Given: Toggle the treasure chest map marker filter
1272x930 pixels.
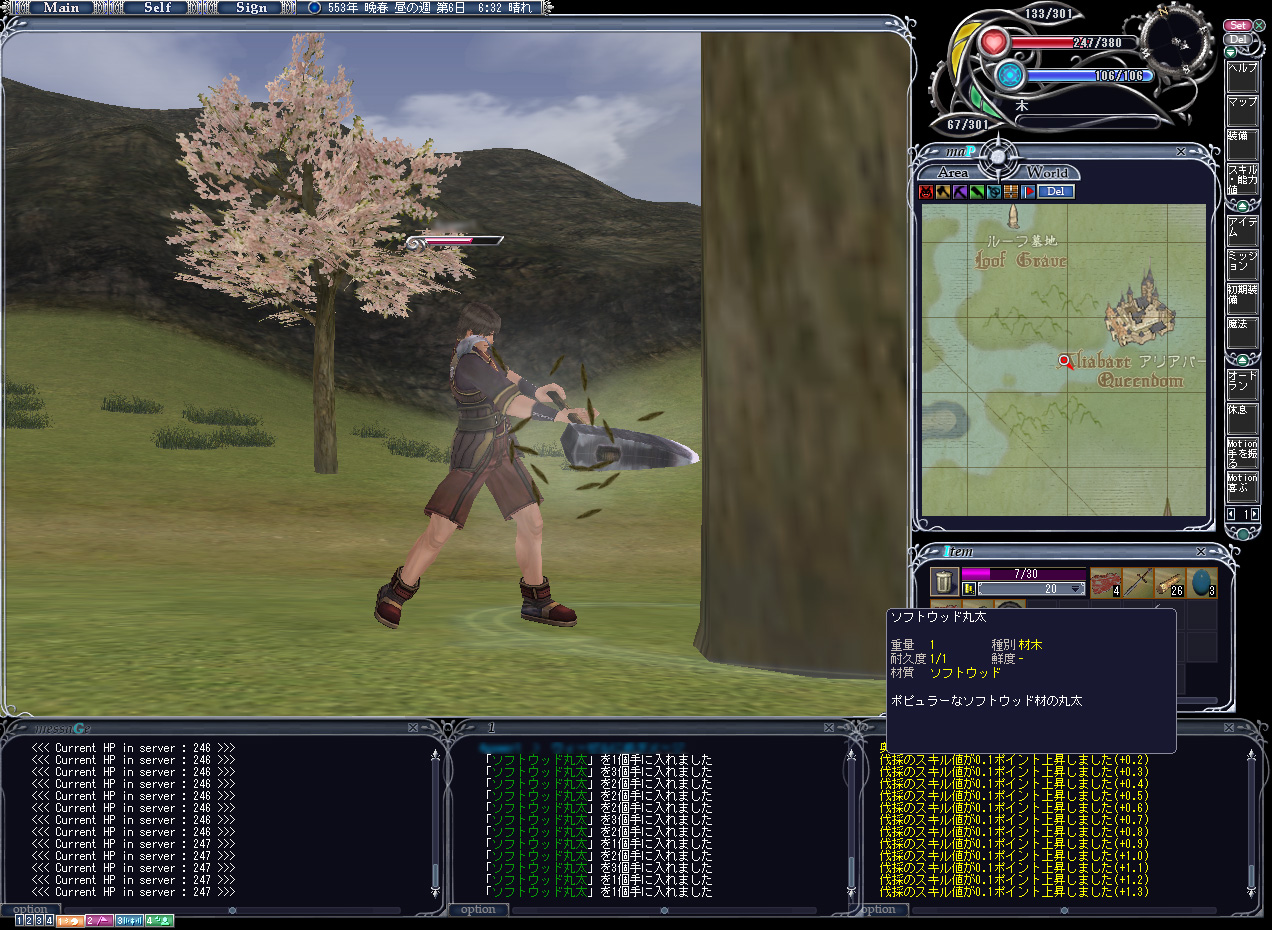Looking at the screenshot, I should click(1010, 192).
